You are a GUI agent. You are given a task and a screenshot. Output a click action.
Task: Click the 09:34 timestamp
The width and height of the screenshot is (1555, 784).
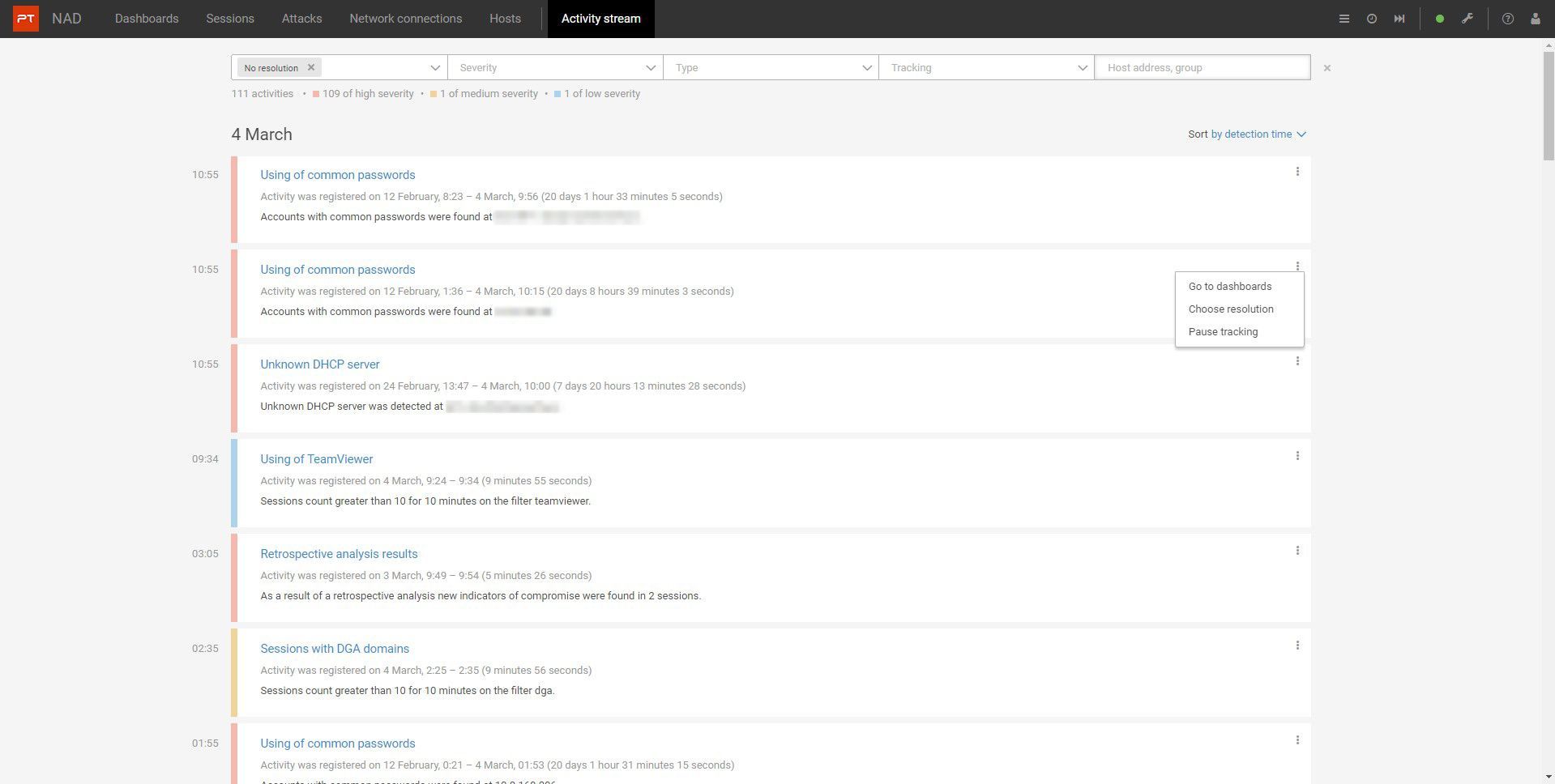pos(205,459)
